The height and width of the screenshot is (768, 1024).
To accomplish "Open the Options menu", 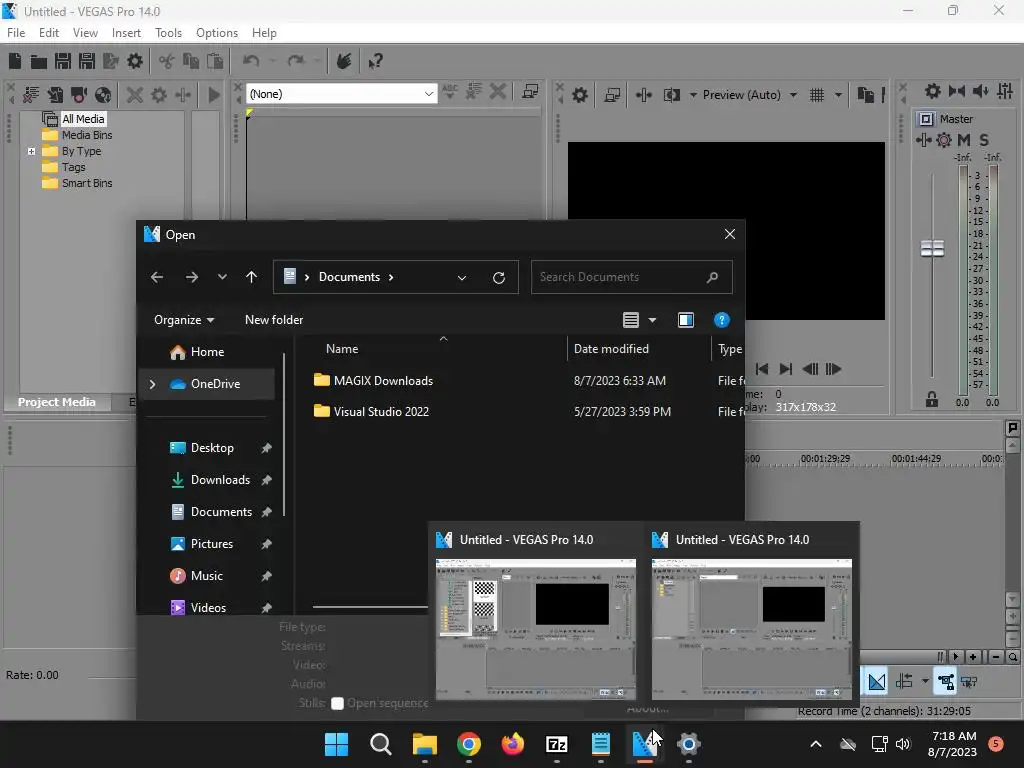I will 217,33.
